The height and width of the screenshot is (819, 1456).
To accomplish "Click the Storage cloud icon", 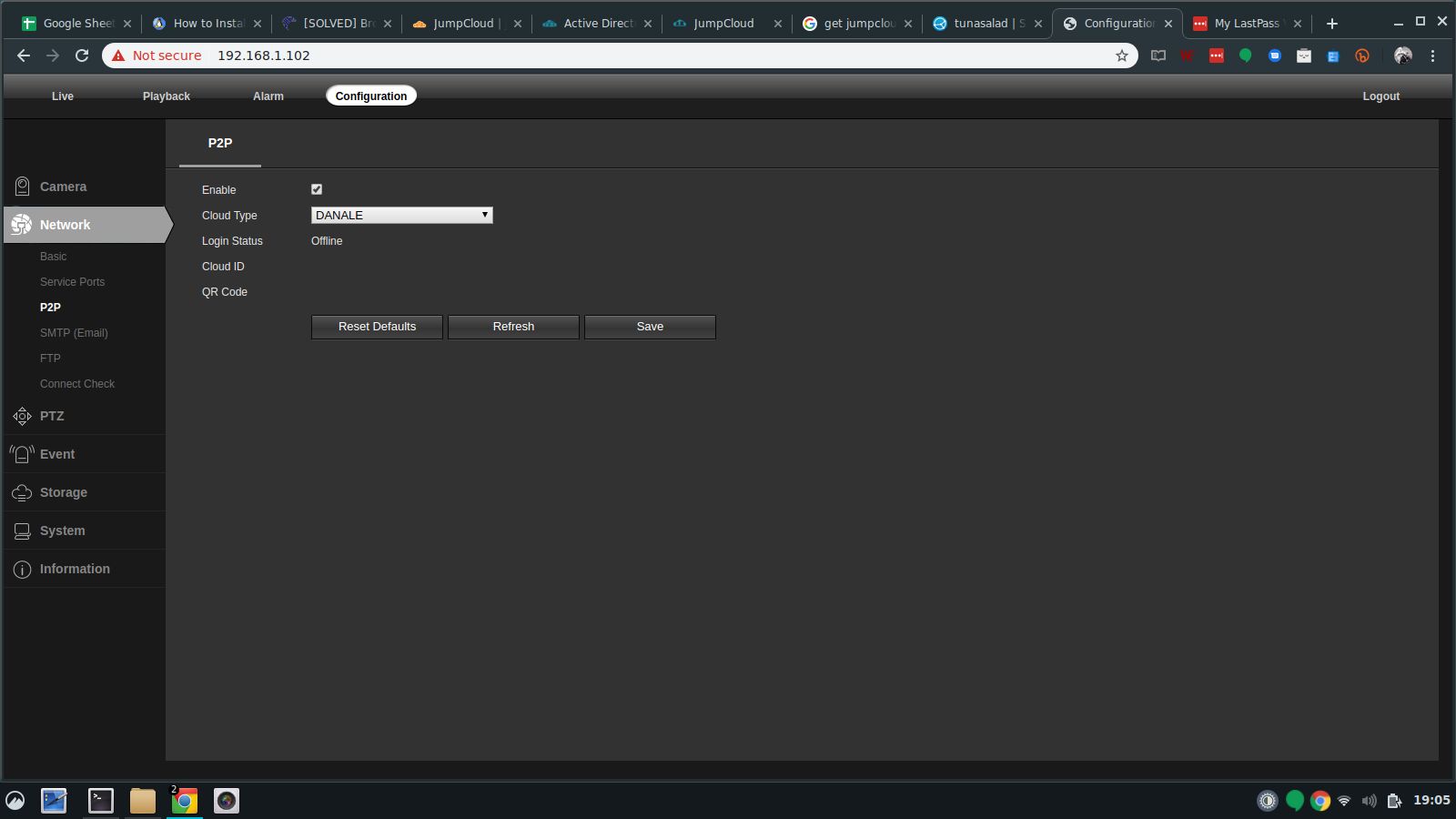I will (22, 492).
